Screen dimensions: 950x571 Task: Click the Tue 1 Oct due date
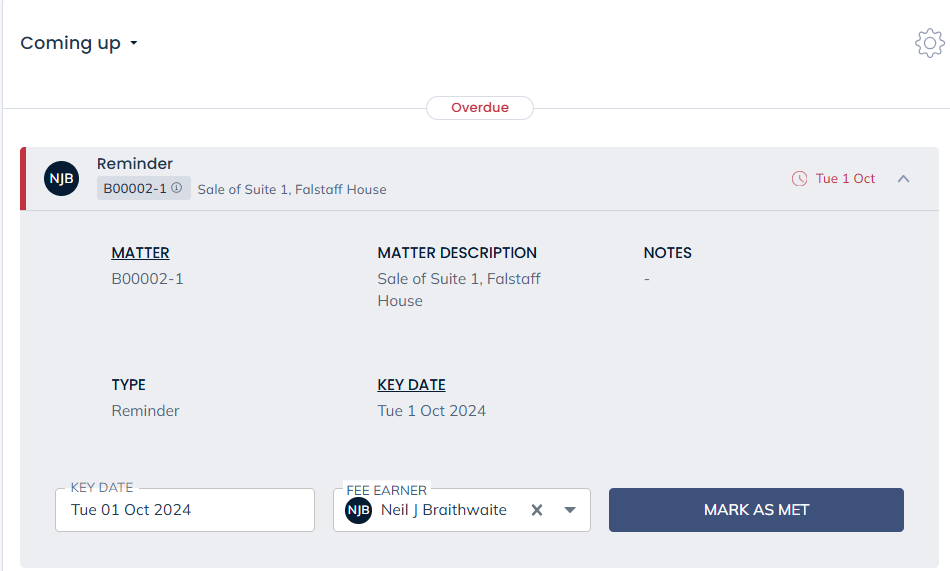(845, 179)
